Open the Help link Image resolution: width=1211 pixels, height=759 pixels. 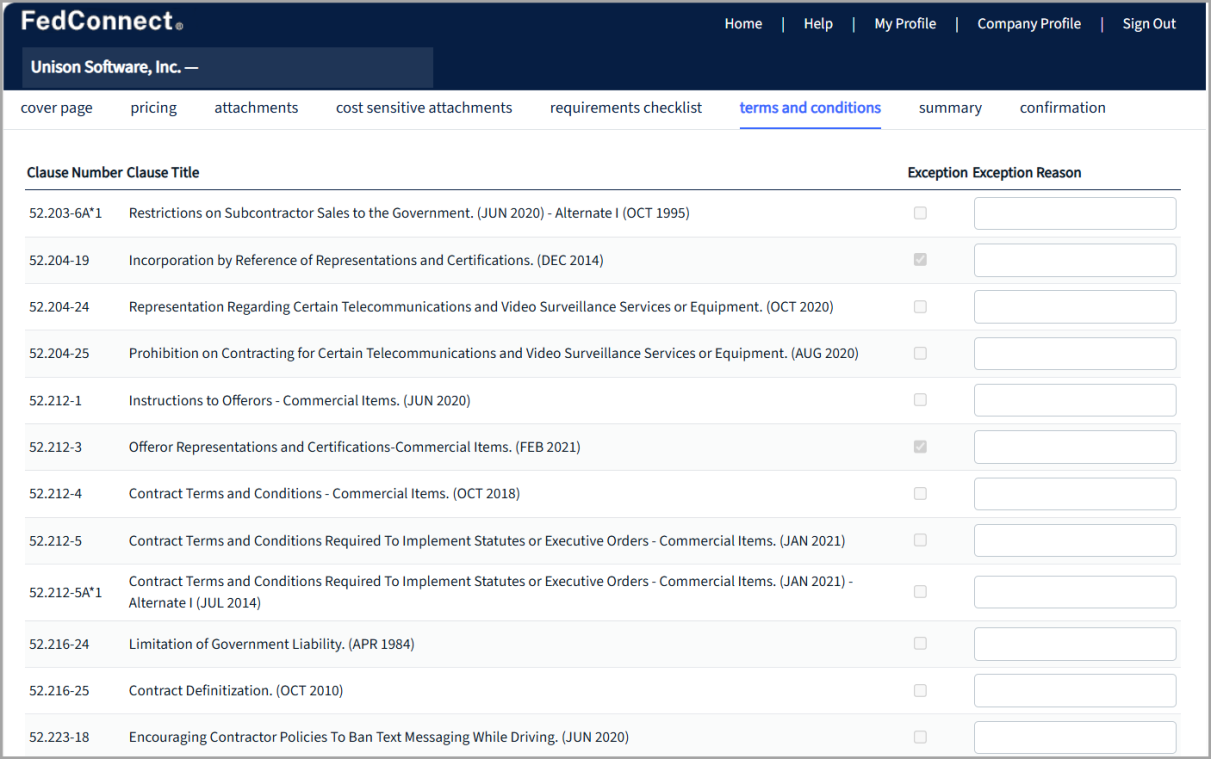818,24
